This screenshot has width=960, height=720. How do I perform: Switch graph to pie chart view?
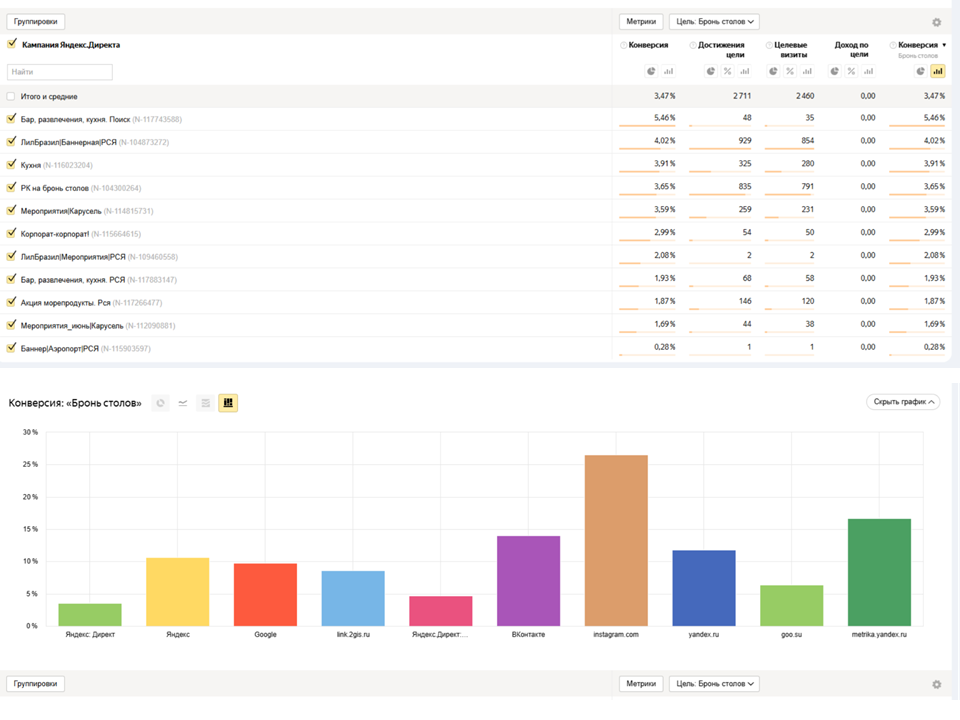tap(160, 403)
